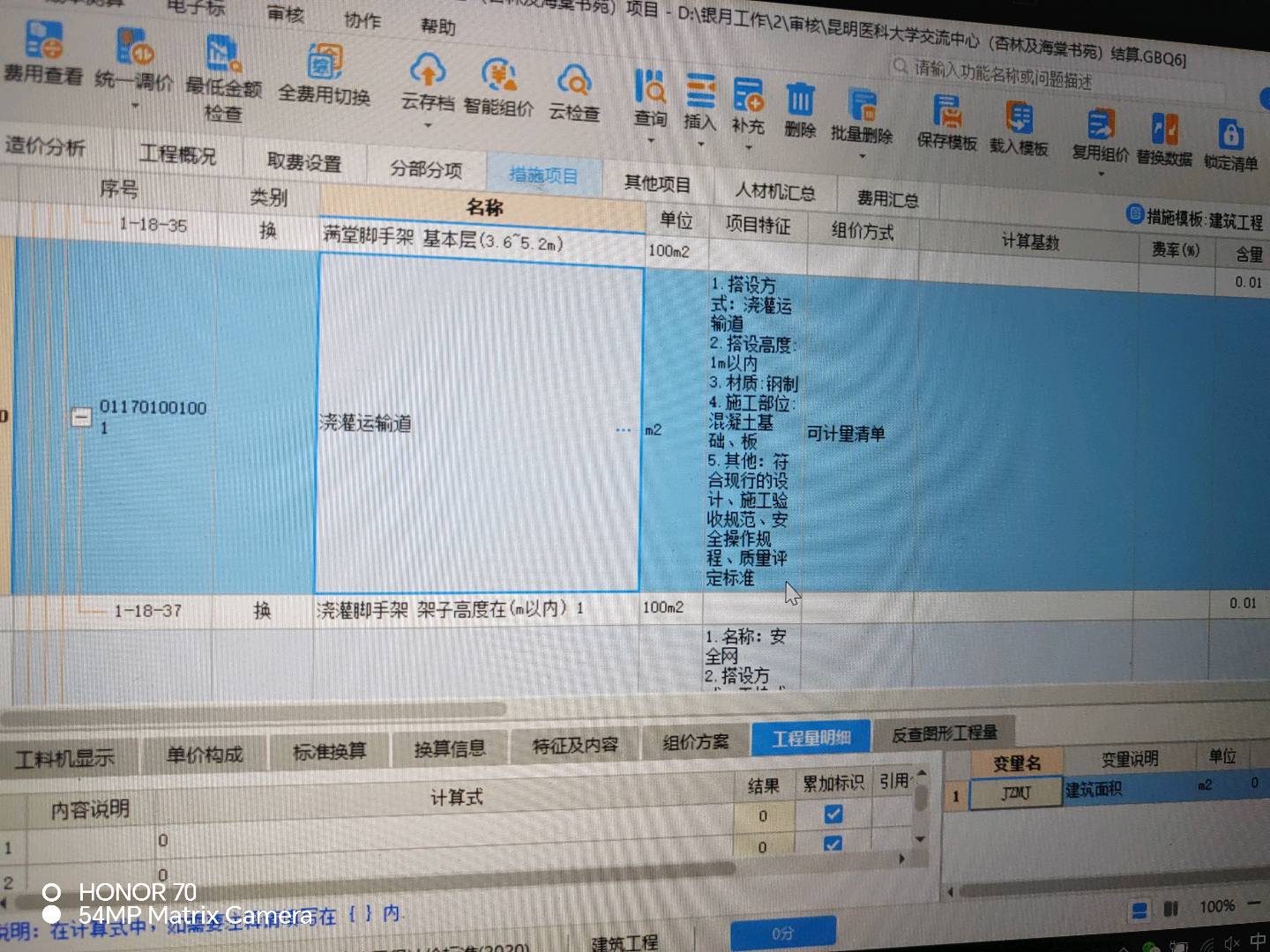
Task: Click the 替换数据 icon
Action: tap(1164, 129)
